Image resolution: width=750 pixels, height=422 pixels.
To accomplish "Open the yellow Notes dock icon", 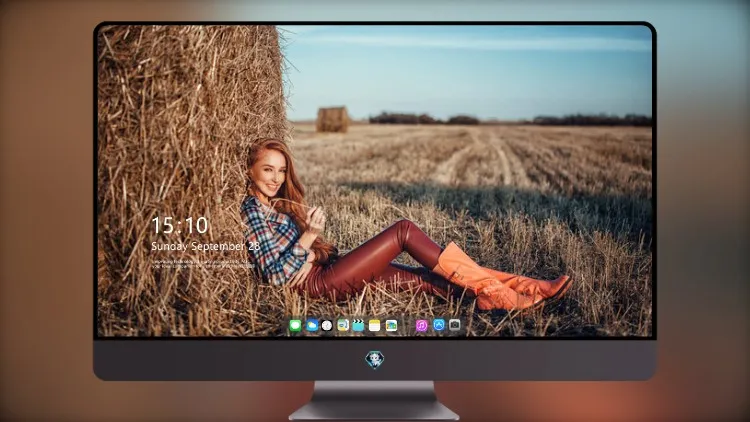I will click(x=375, y=326).
